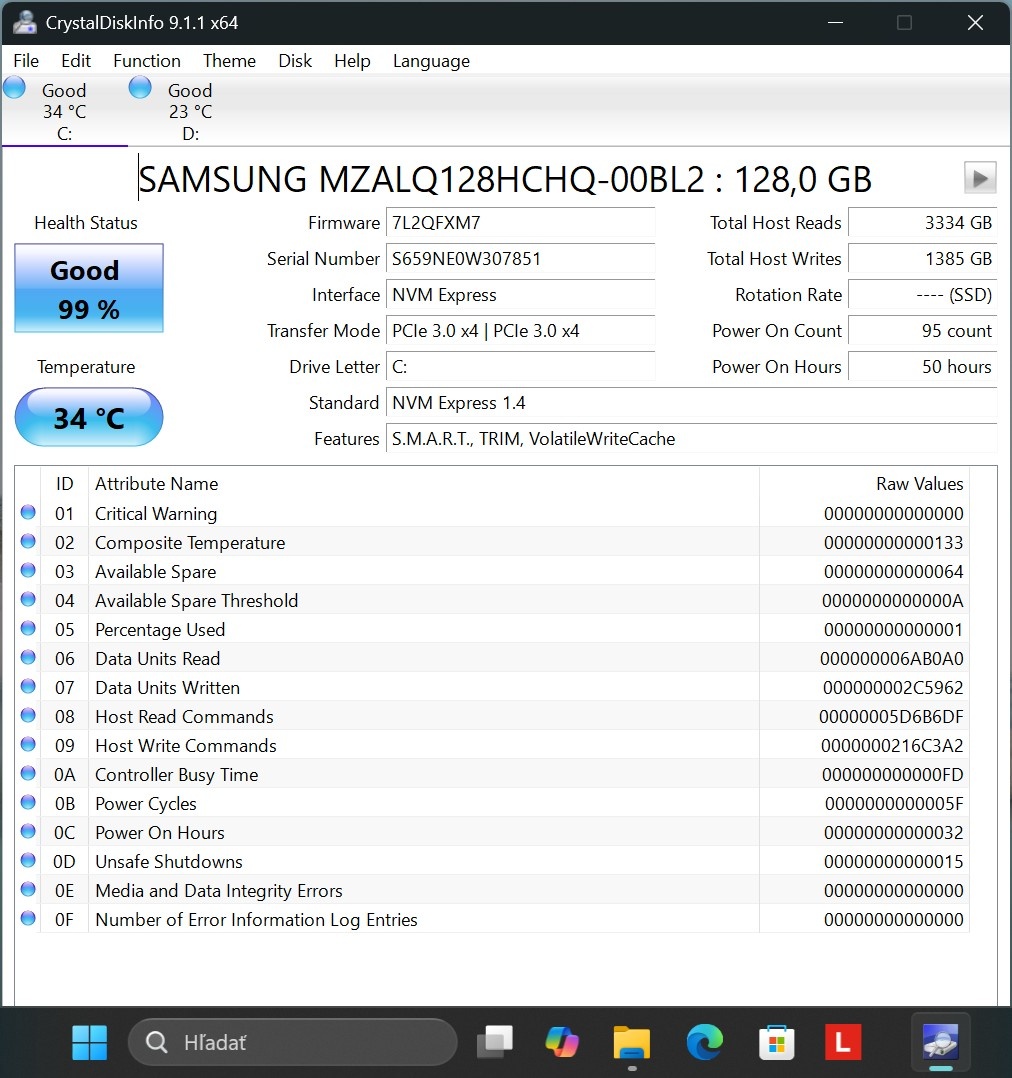The height and width of the screenshot is (1078, 1012).
Task: Click the Hľadať taskbar search box
Action: pyautogui.click(x=292, y=1043)
